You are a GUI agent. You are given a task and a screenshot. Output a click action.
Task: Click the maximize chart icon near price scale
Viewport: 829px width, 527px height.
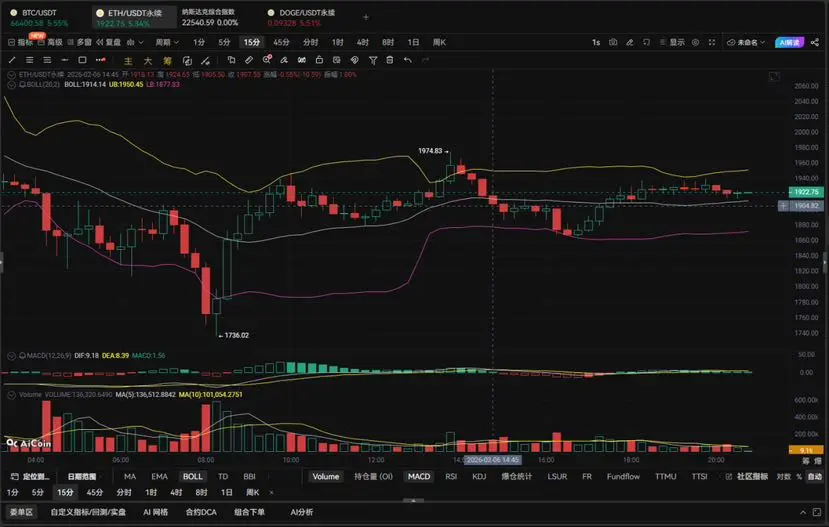tap(774, 77)
